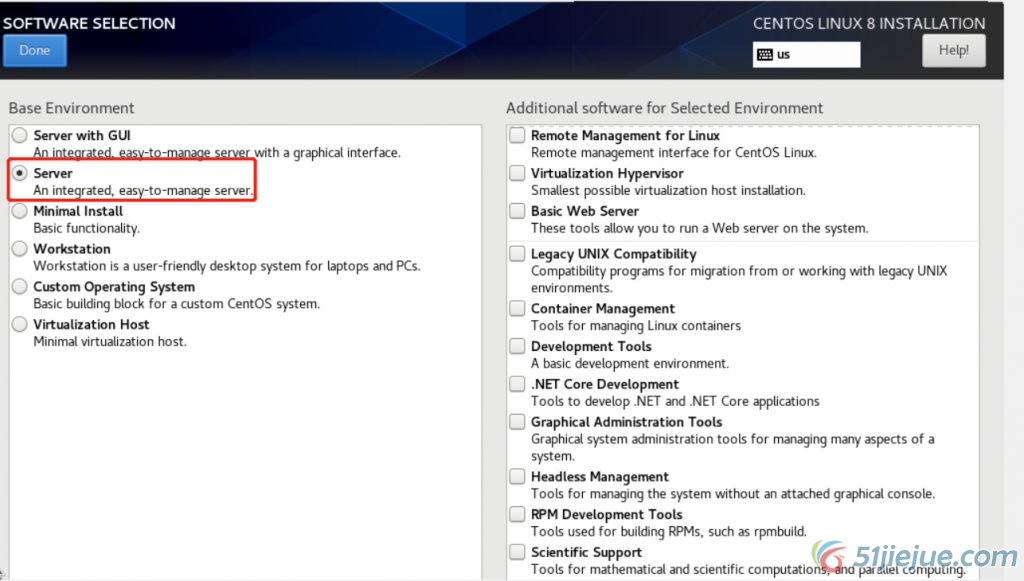The width and height of the screenshot is (1024, 581).
Task: Select Server with GUI radio button
Action: 20,135
